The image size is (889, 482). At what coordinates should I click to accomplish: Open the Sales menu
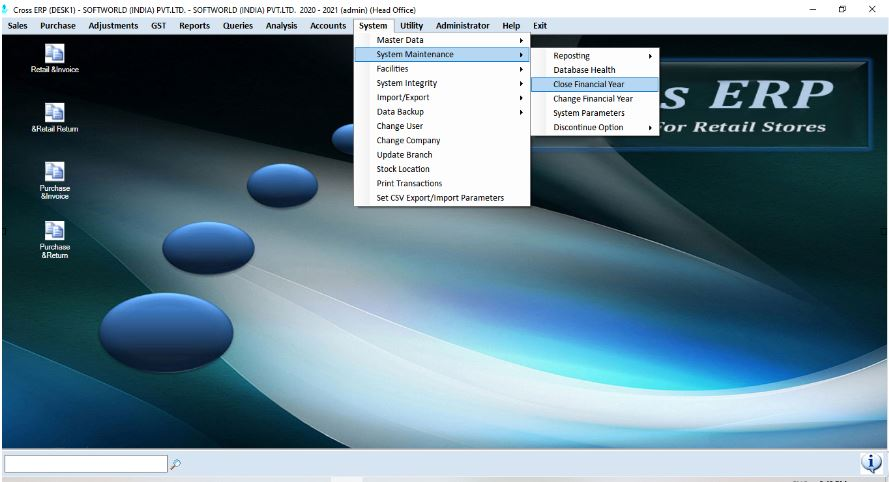point(17,26)
